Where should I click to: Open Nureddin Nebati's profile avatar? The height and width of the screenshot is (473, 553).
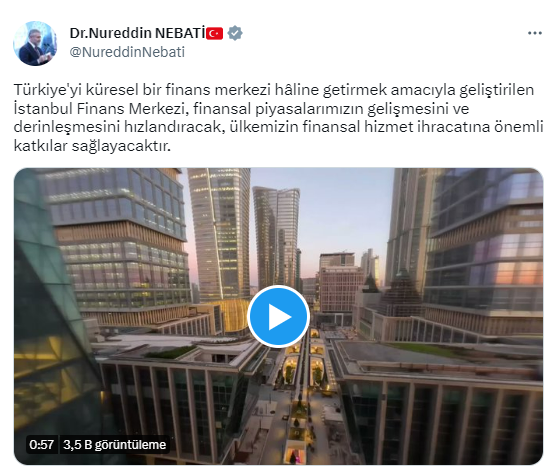[35, 43]
